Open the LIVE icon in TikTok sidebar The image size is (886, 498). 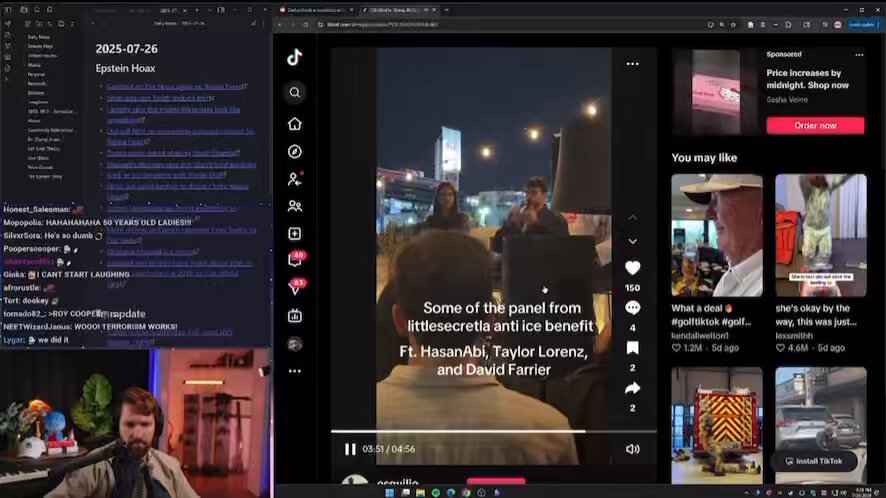tap(294, 316)
